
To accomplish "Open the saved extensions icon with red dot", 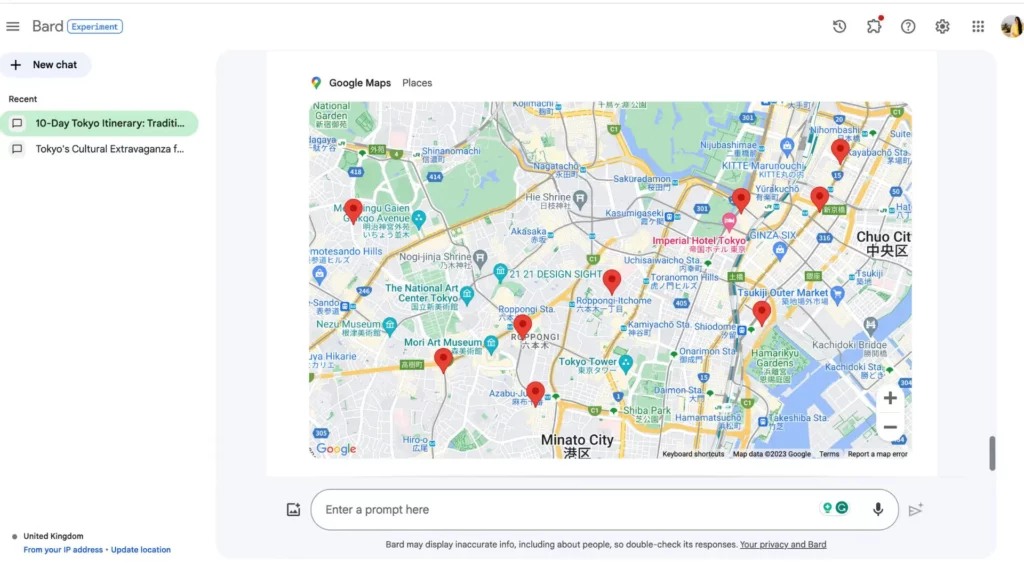I will point(874,27).
